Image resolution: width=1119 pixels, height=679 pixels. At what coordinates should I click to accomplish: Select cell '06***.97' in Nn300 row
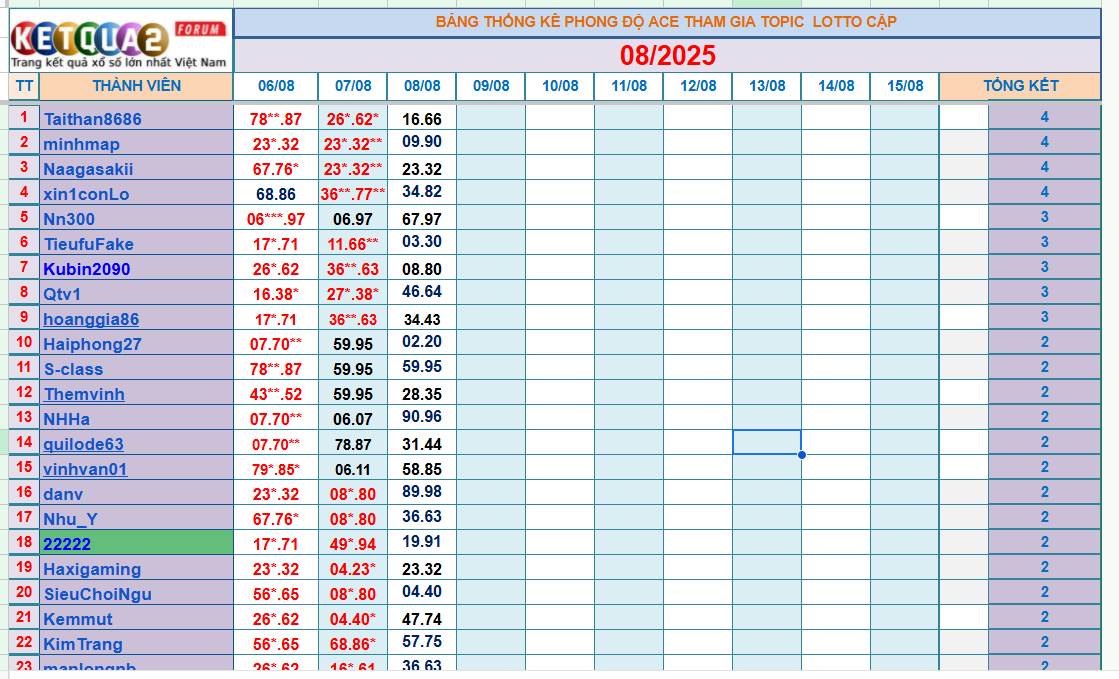point(276,218)
